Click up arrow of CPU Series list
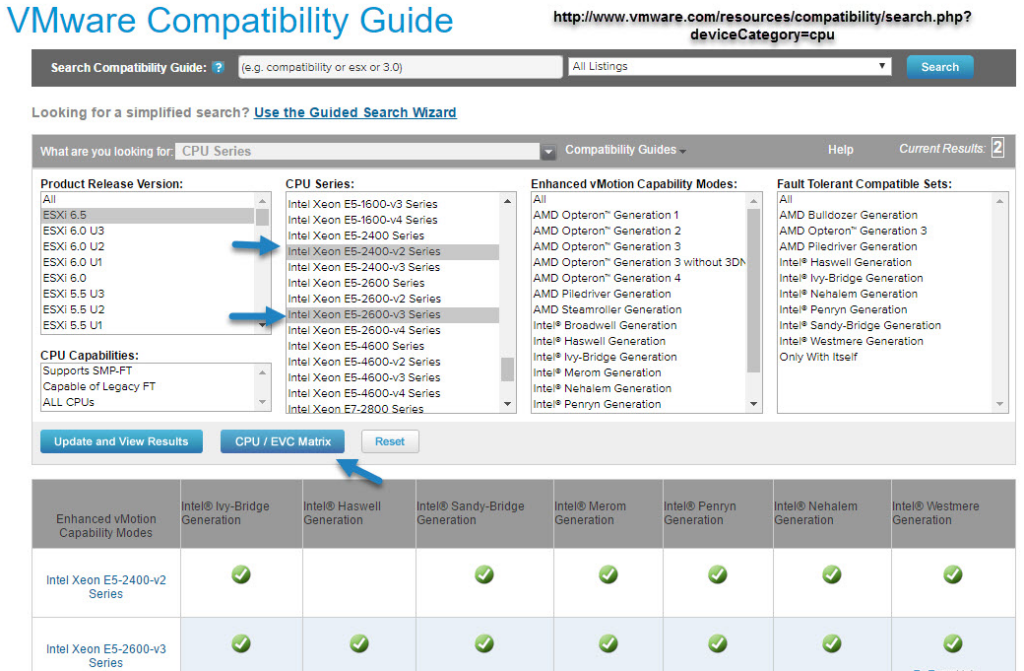The width and height of the screenshot is (1024, 671). [x=507, y=201]
